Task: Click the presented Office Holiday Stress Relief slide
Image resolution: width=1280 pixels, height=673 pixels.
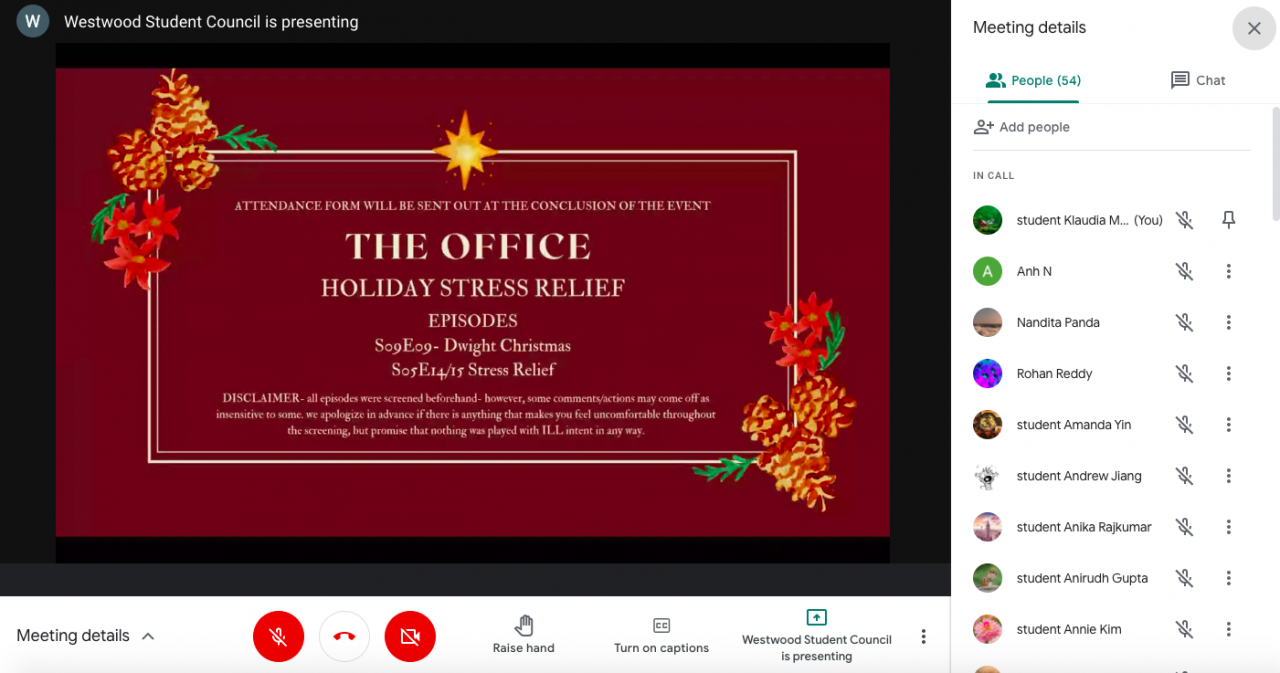Action: [472, 302]
